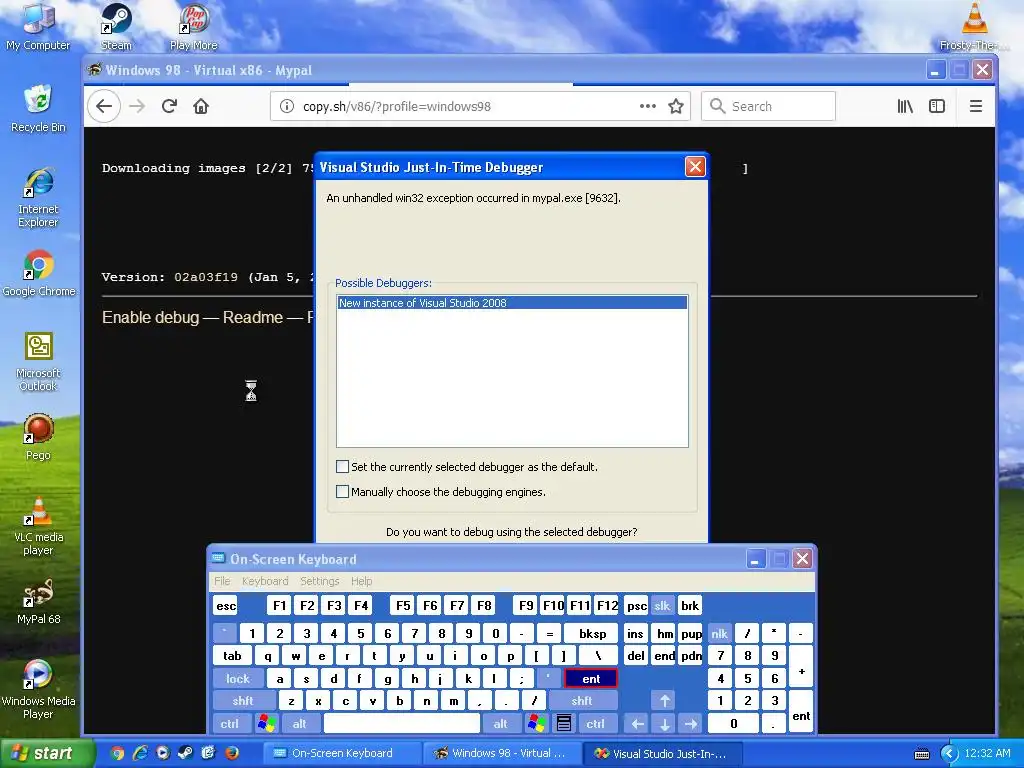
Task: Open My Computer desktop icon
Action: tap(38, 27)
